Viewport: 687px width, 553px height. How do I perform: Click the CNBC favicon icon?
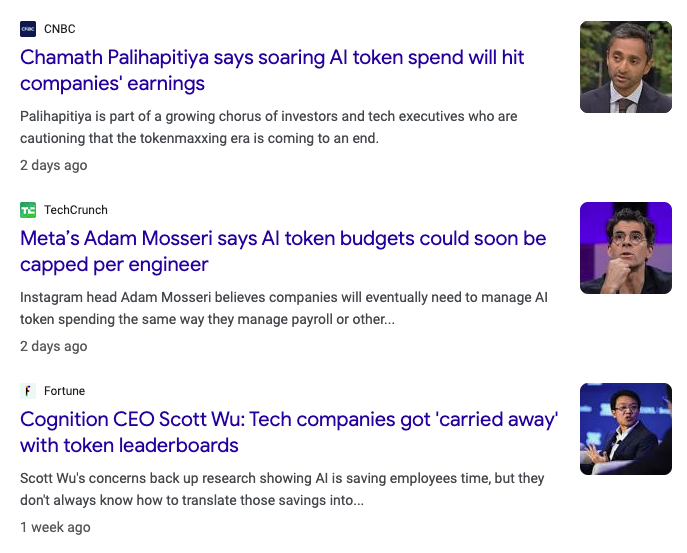coord(28,29)
